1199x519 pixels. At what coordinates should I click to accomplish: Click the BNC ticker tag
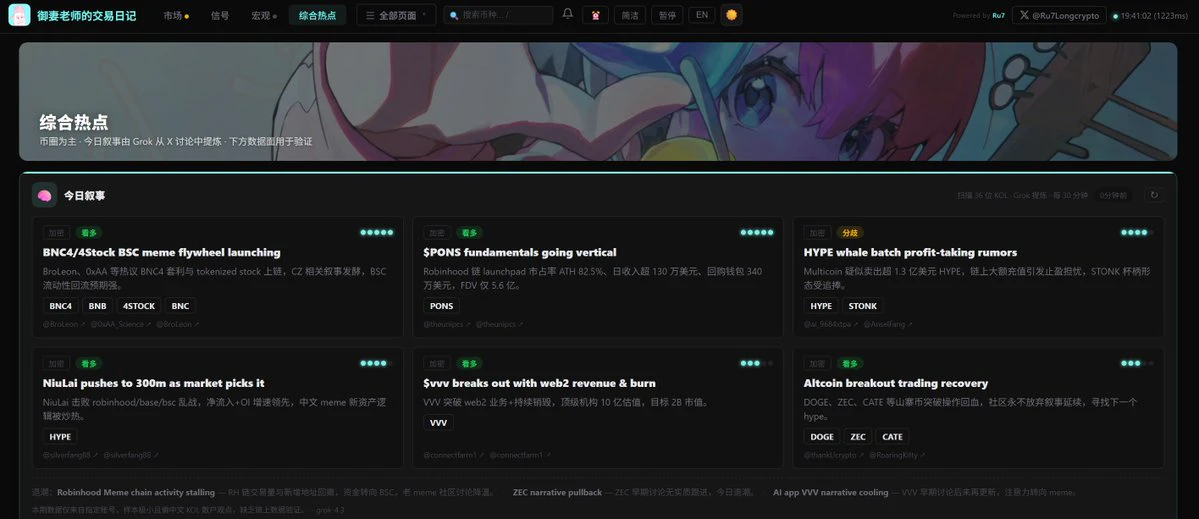pos(180,306)
